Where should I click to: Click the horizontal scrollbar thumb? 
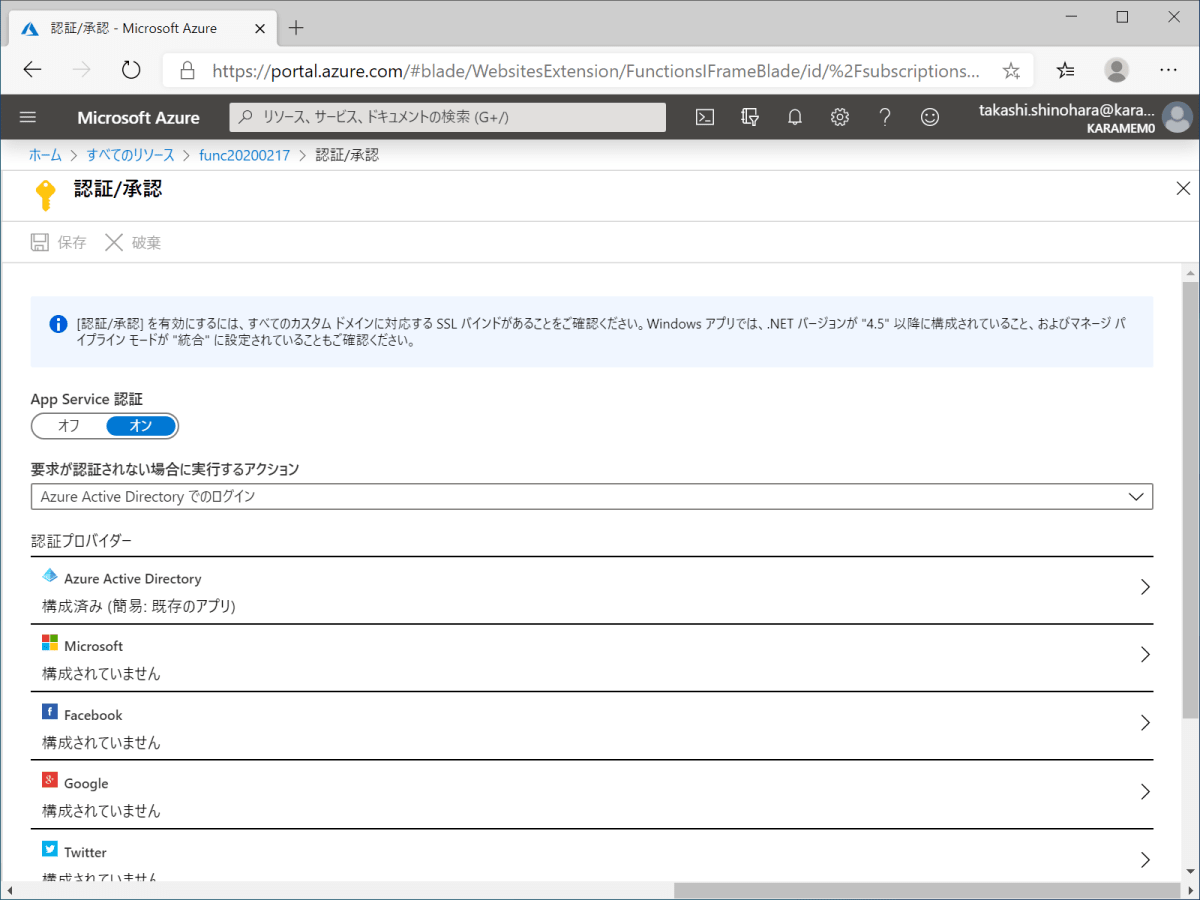click(x=926, y=890)
